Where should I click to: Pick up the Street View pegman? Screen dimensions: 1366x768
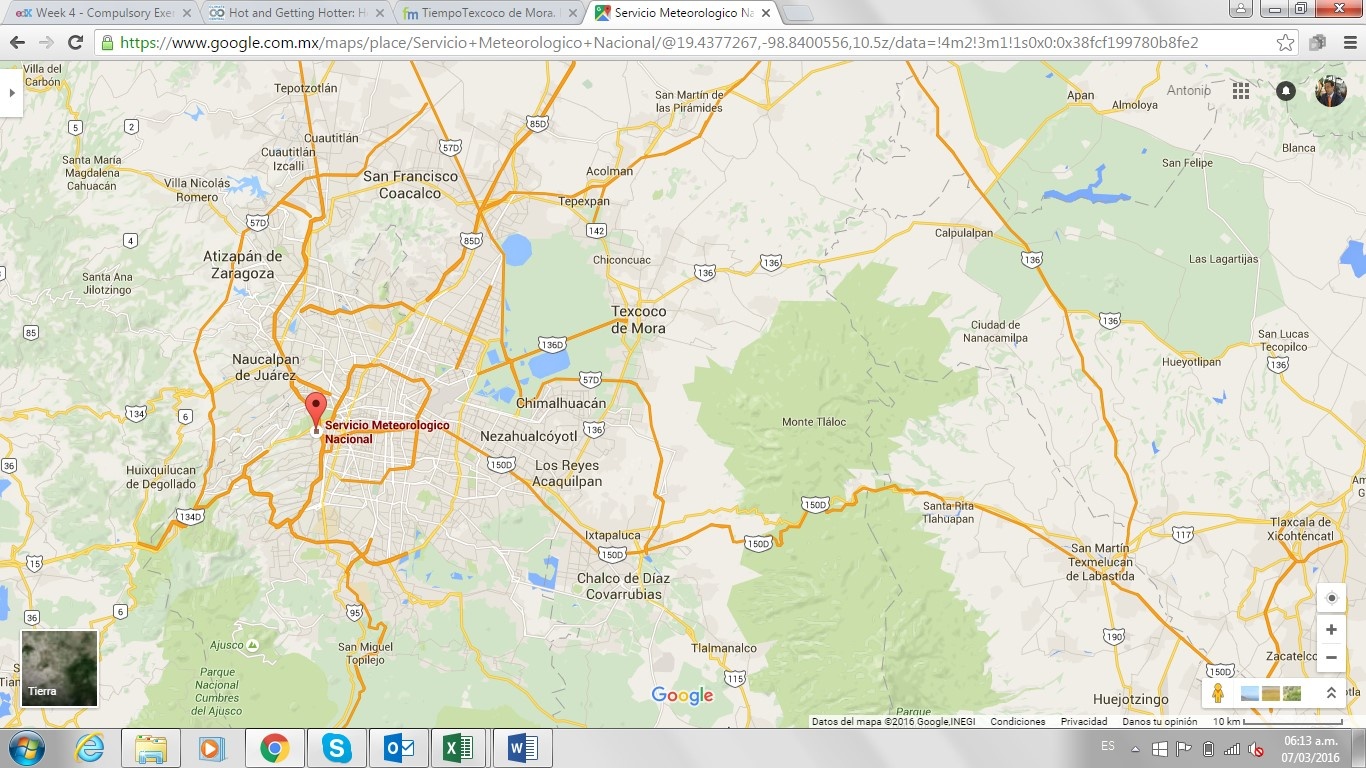coord(1217,693)
